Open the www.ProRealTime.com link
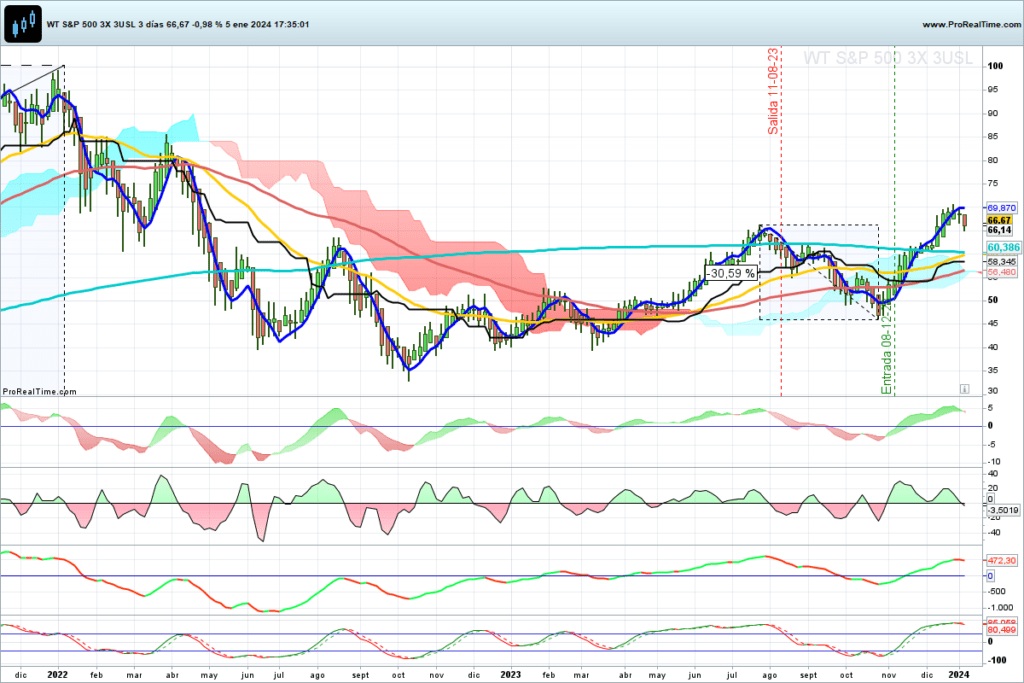 coord(971,24)
